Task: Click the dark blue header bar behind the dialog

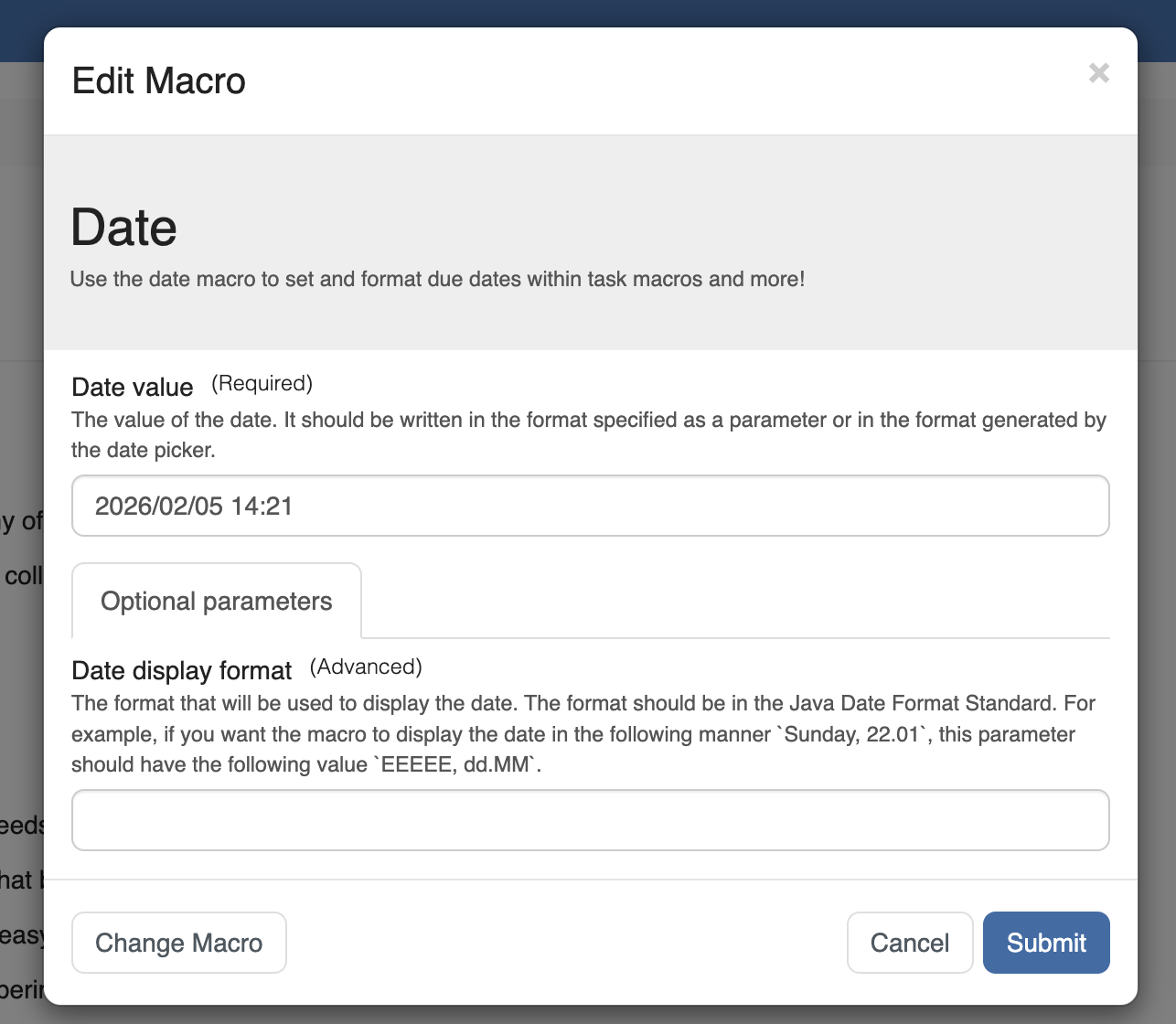Action: pyautogui.click(x=588, y=13)
